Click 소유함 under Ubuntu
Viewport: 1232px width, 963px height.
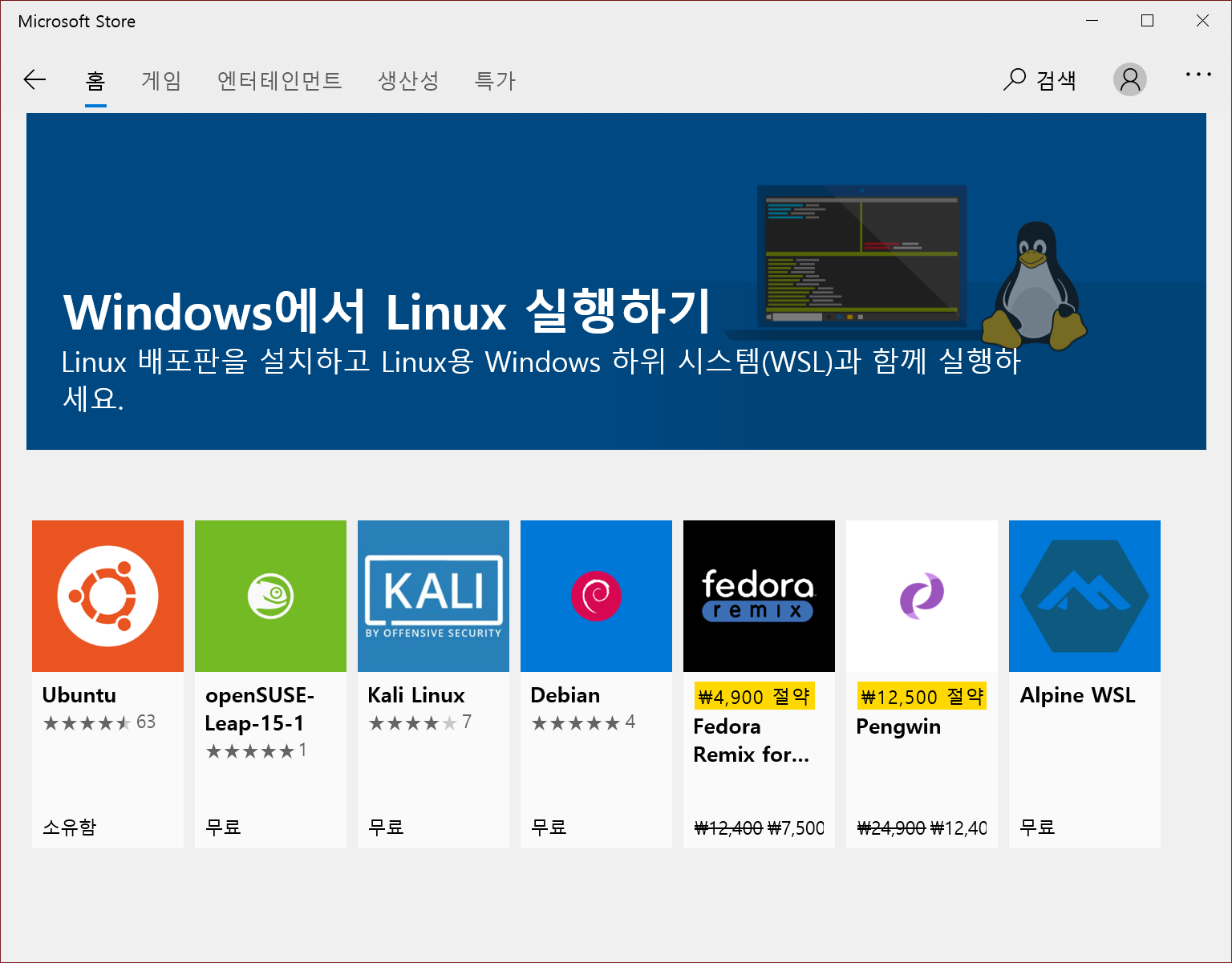point(69,827)
